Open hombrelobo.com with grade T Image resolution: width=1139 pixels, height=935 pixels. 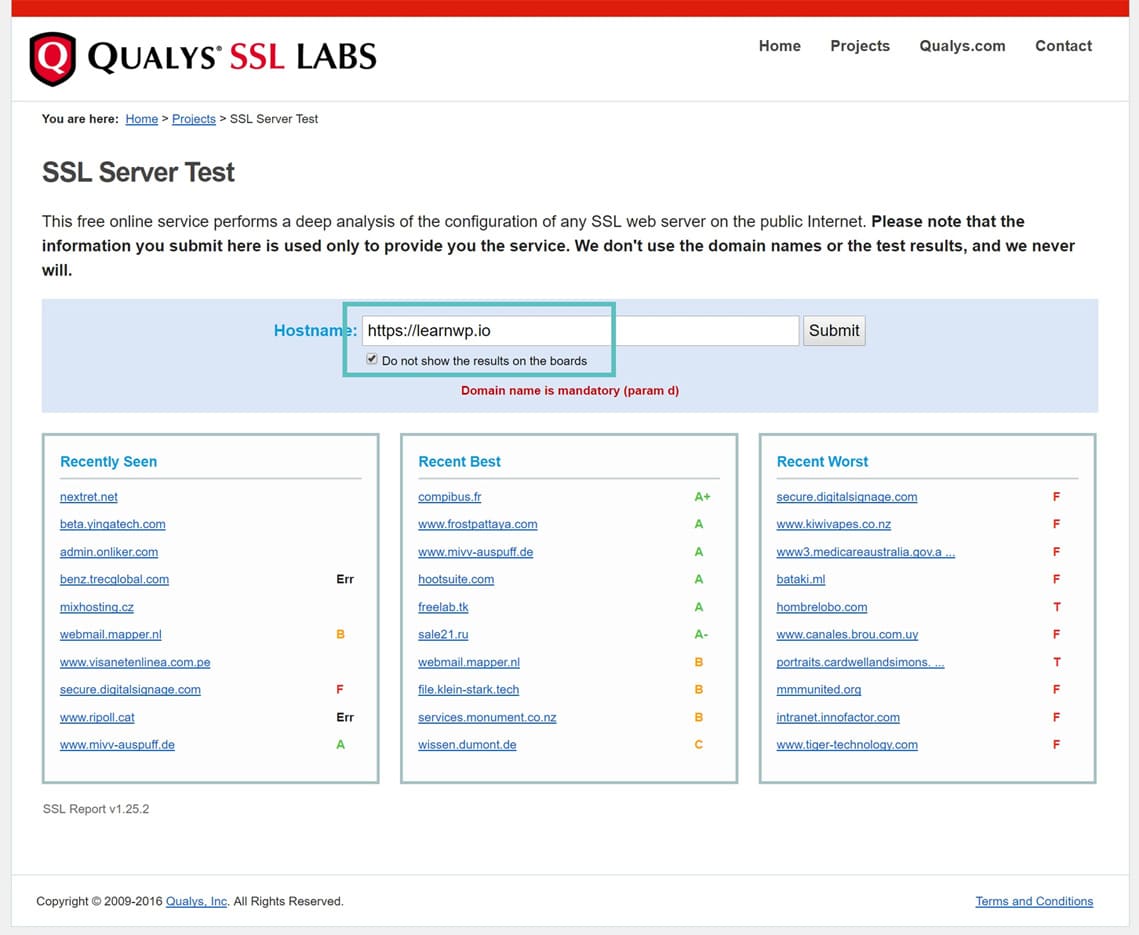point(822,606)
